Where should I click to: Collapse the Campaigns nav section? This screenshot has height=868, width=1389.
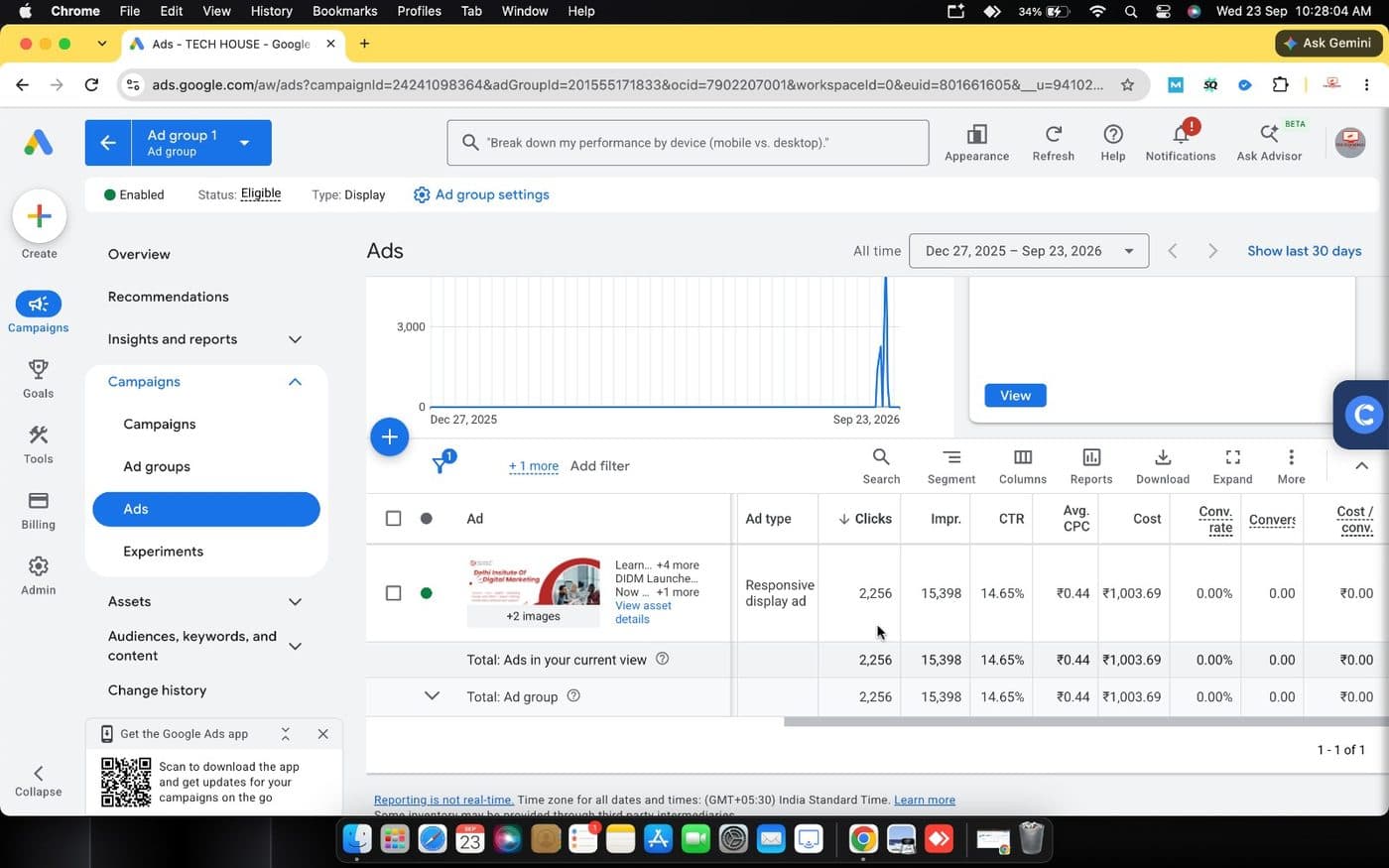[x=295, y=382]
